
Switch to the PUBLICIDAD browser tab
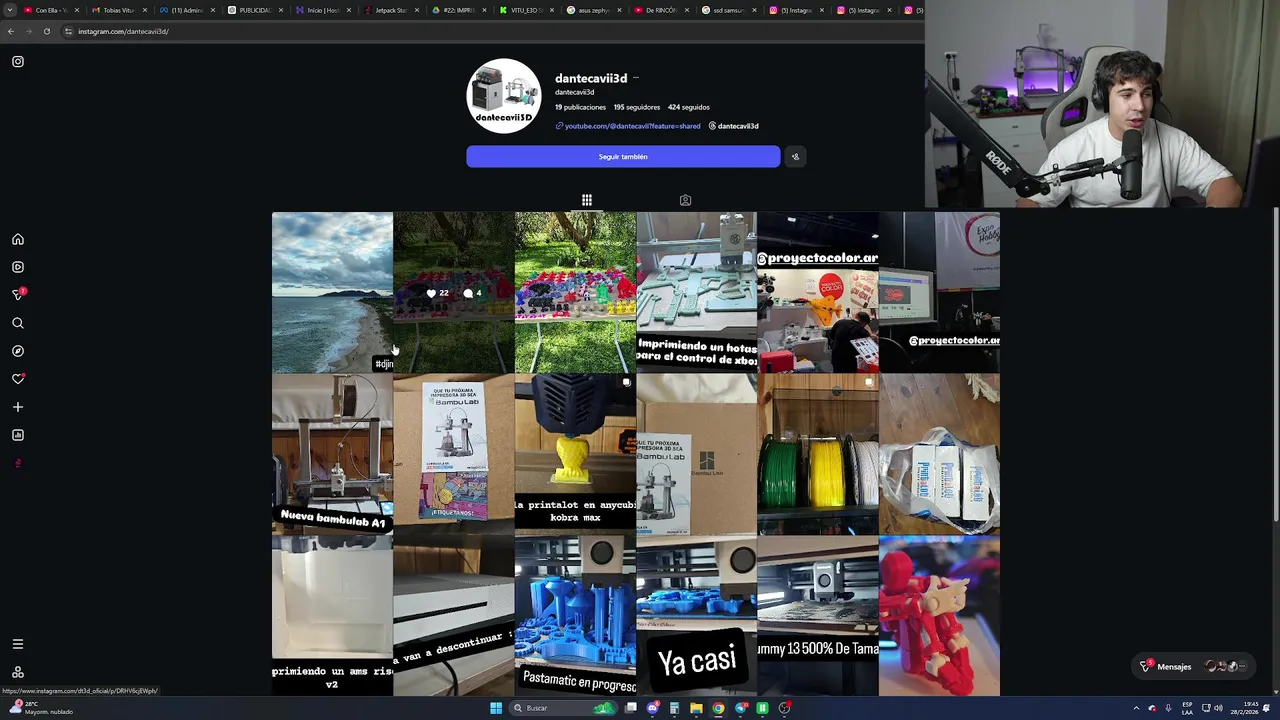point(254,10)
